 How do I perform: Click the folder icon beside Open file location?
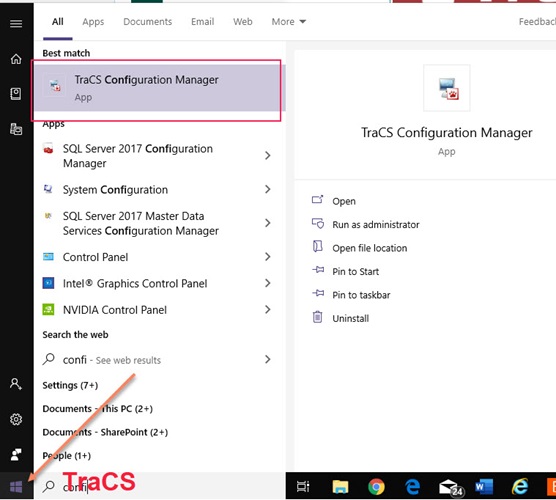[x=318, y=246]
